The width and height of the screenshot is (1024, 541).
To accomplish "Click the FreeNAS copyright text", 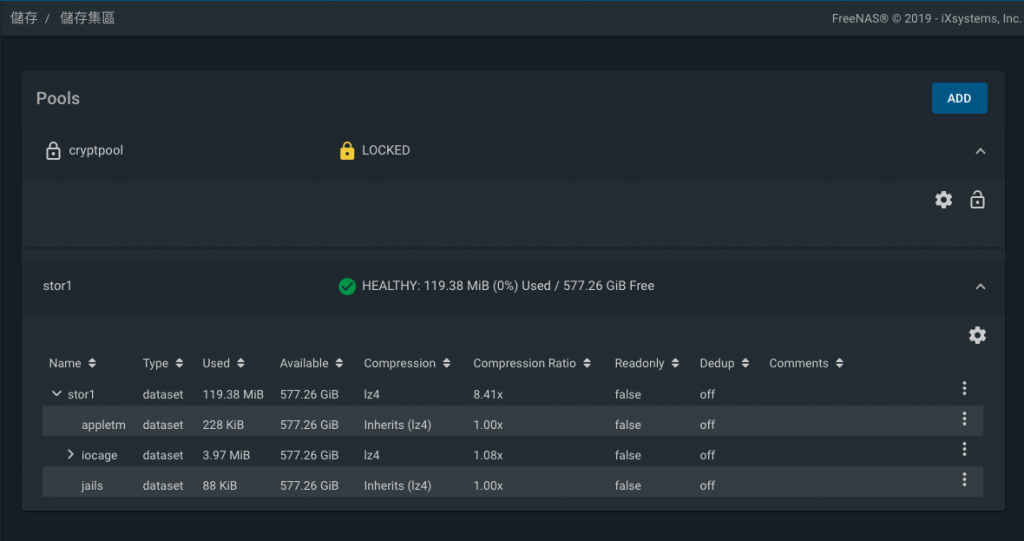I will [x=926, y=18].
